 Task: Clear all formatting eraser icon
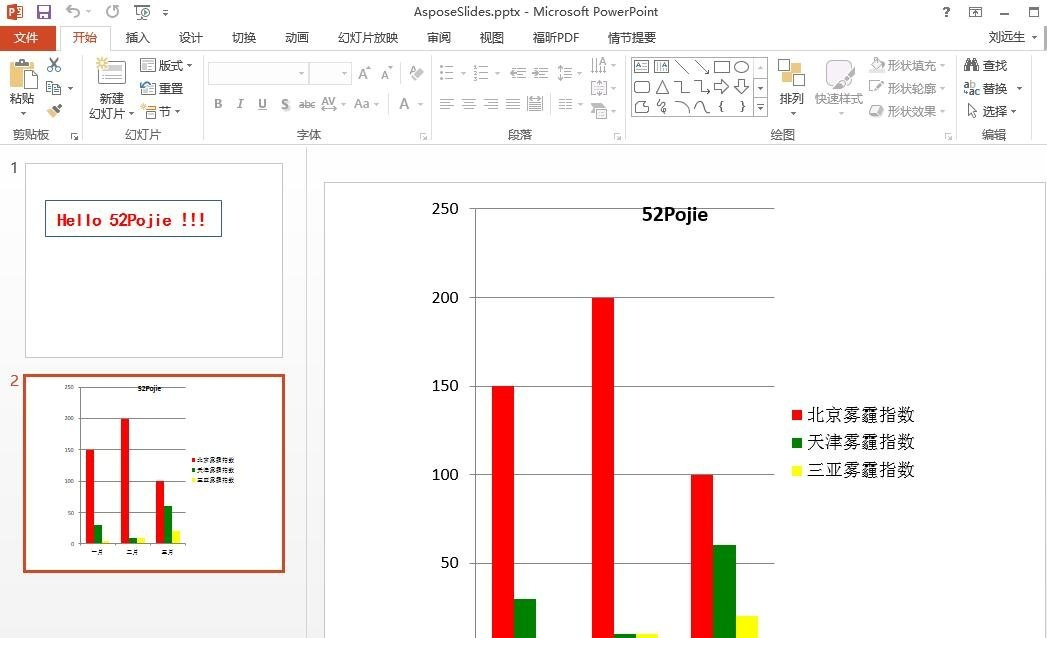point(416,73)
